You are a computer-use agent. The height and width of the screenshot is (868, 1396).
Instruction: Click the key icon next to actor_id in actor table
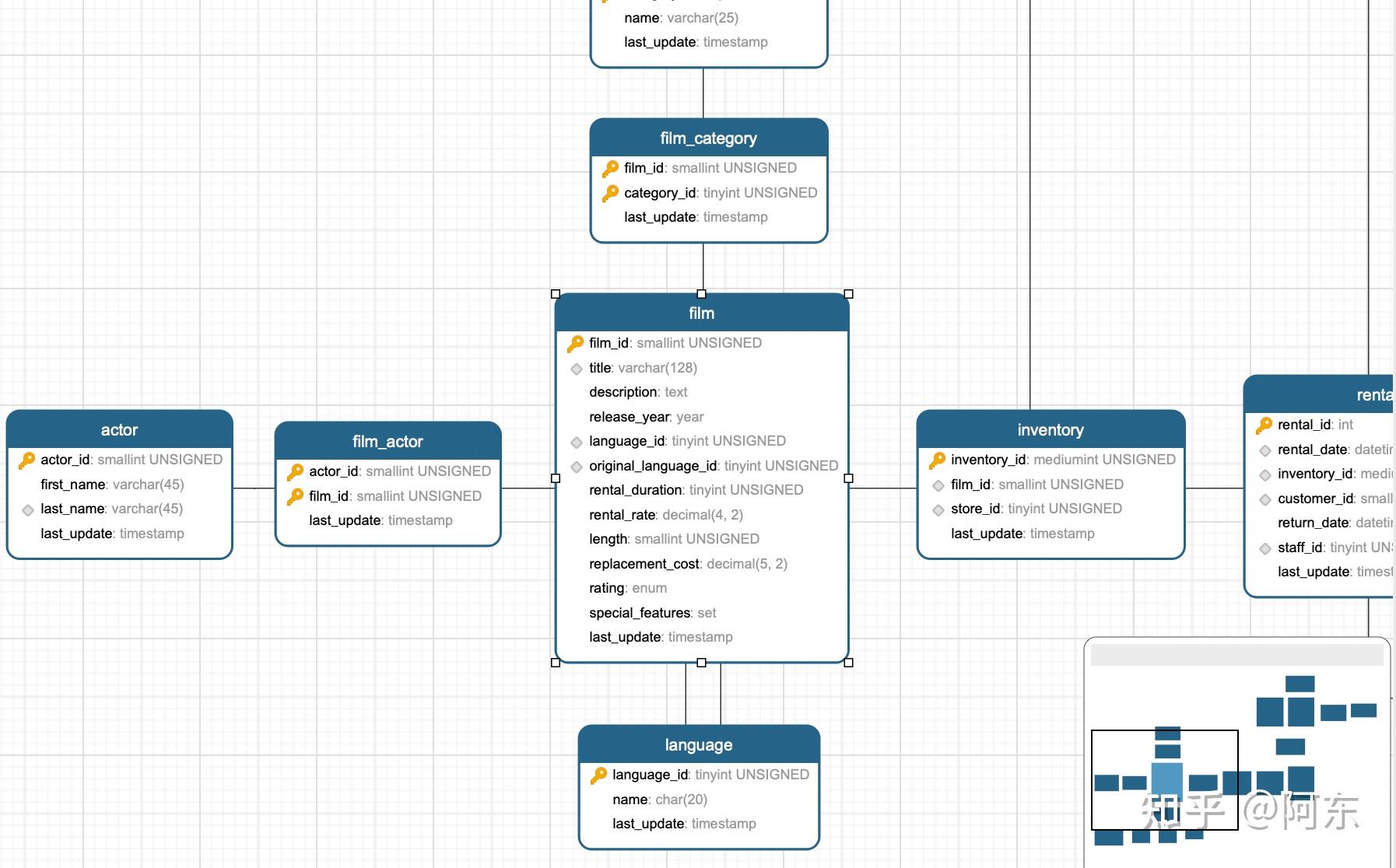pyautogui.click(x=26, y=460)
